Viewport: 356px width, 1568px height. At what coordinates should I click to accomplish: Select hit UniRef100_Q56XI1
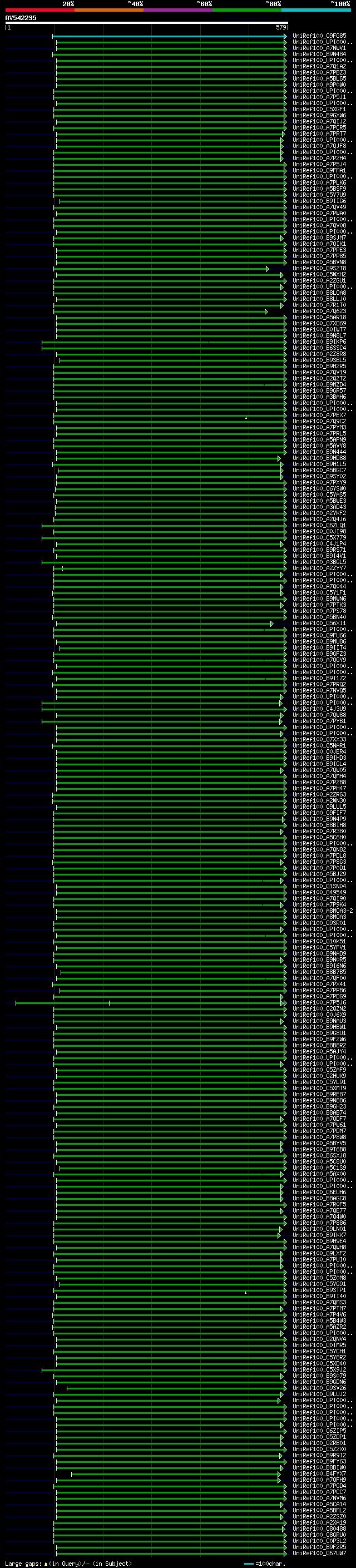coord(319,624)
